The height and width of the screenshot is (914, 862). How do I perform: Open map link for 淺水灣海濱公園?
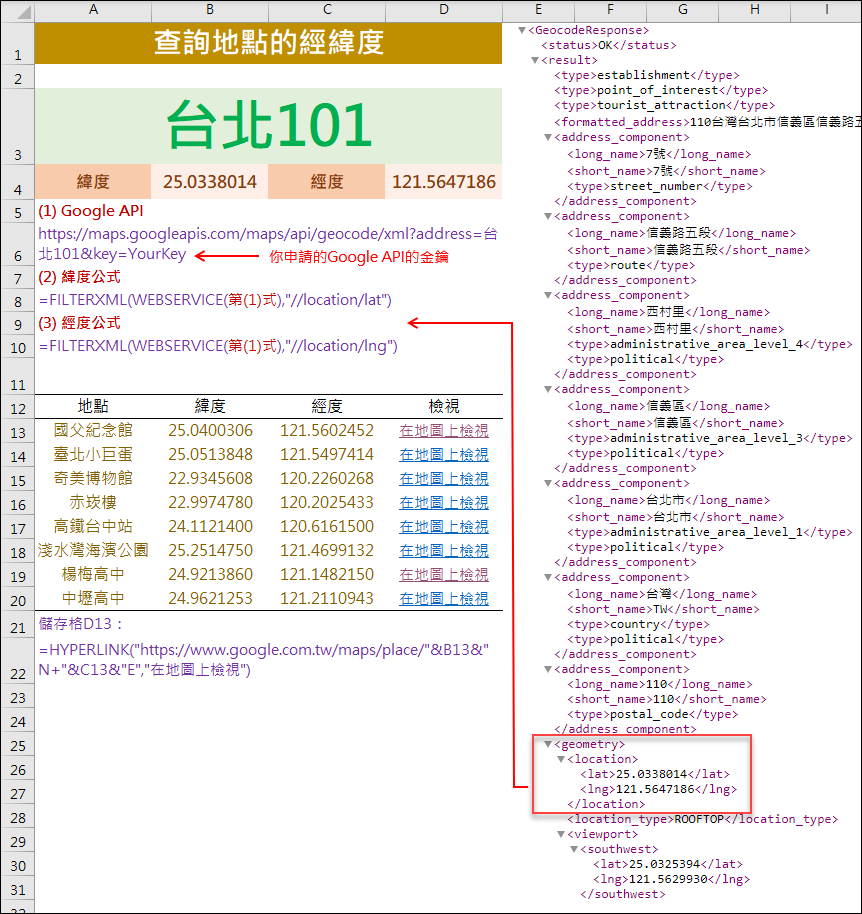click(x=444, y=550)
